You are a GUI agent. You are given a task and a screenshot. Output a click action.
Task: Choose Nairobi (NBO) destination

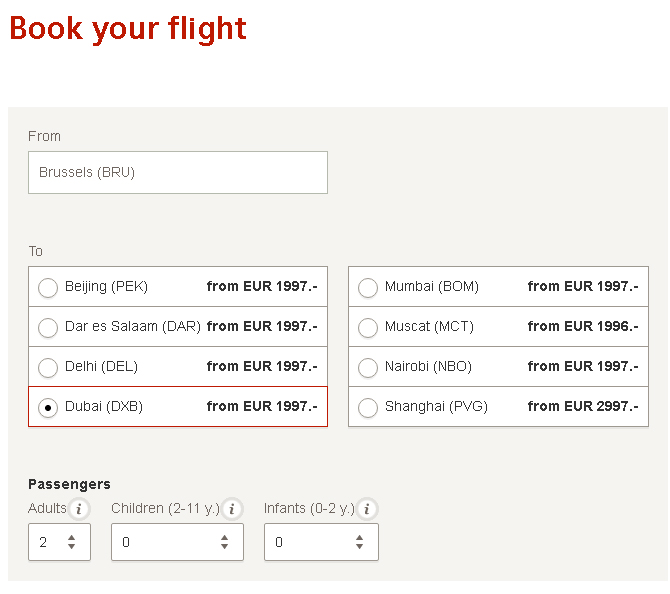point(368,367)
